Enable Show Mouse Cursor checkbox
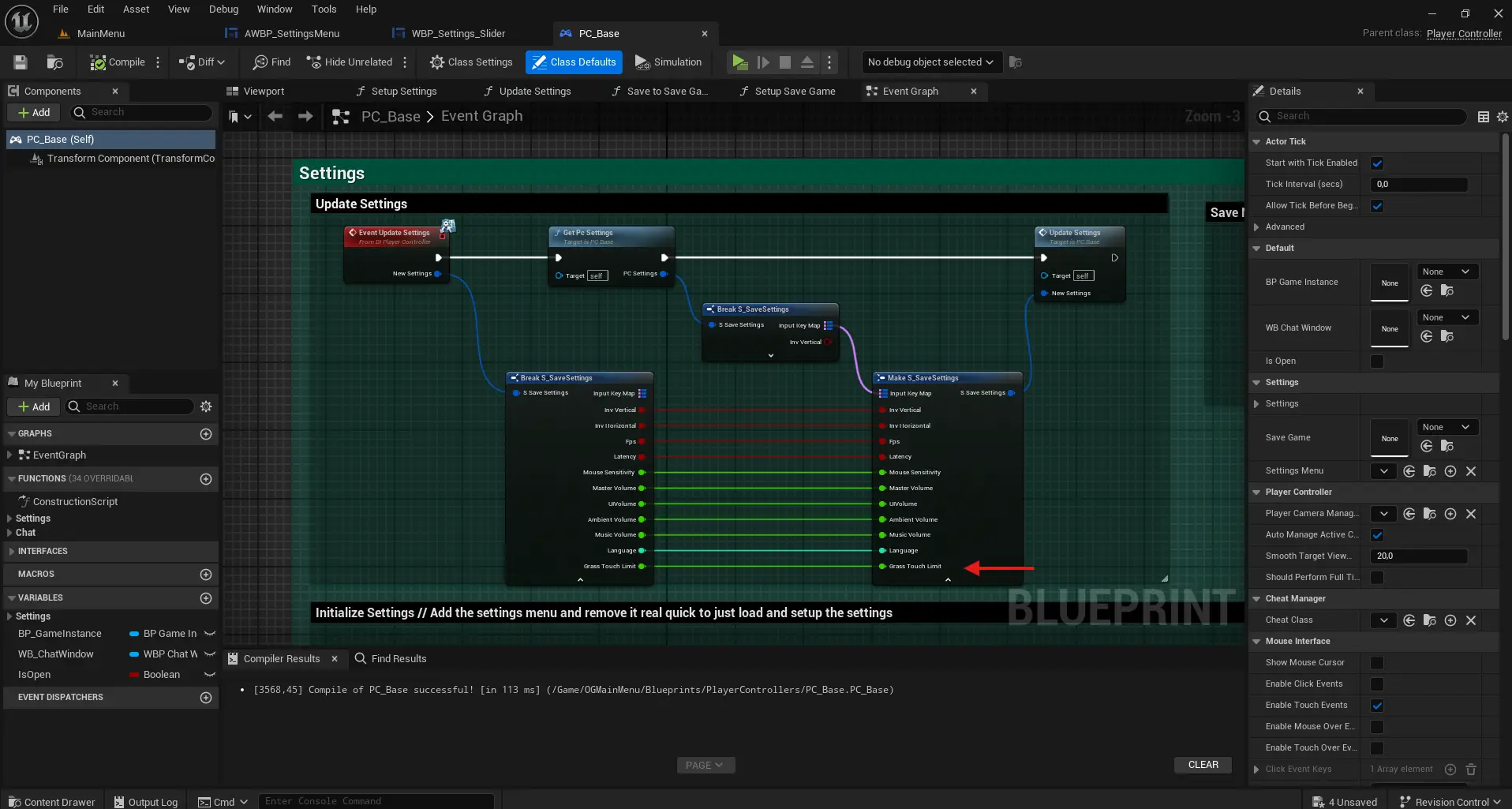This screenshot has width=1512, height=809. (1377, 663)
